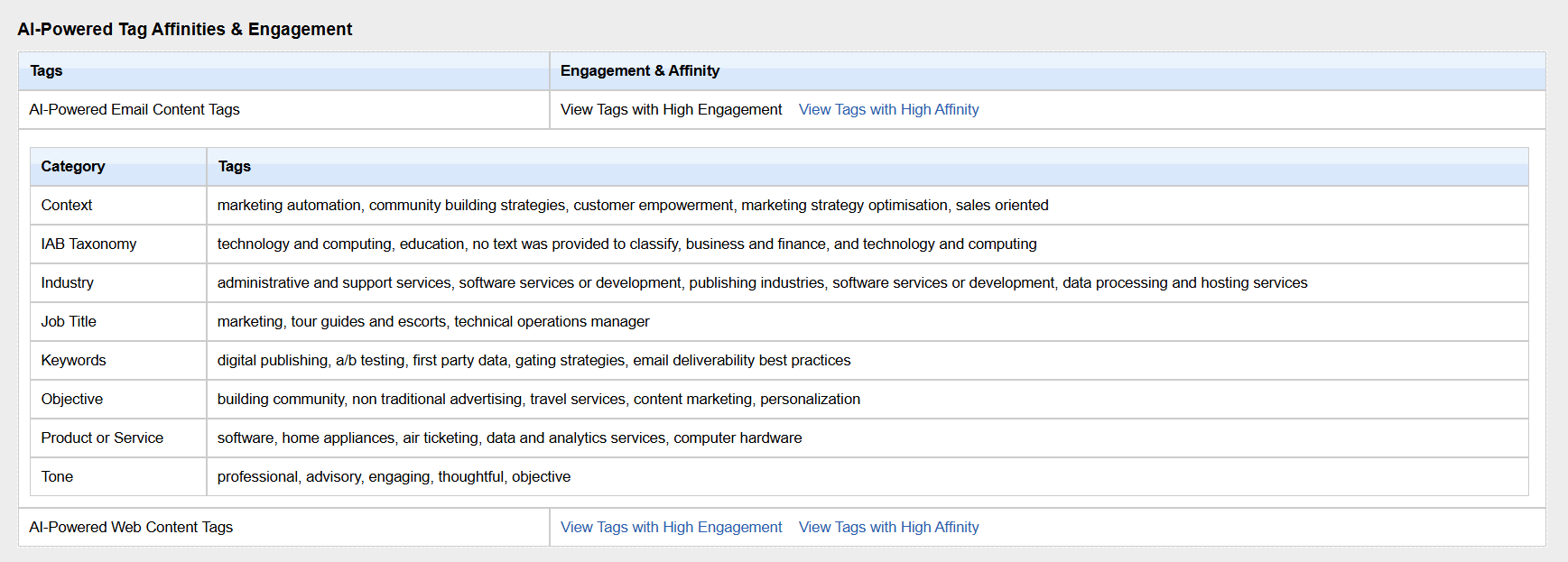Screen dimensions: 1568x562
Task: Click the AI-Powered Web Content Tags row label
Action: (x=131, y=527)
